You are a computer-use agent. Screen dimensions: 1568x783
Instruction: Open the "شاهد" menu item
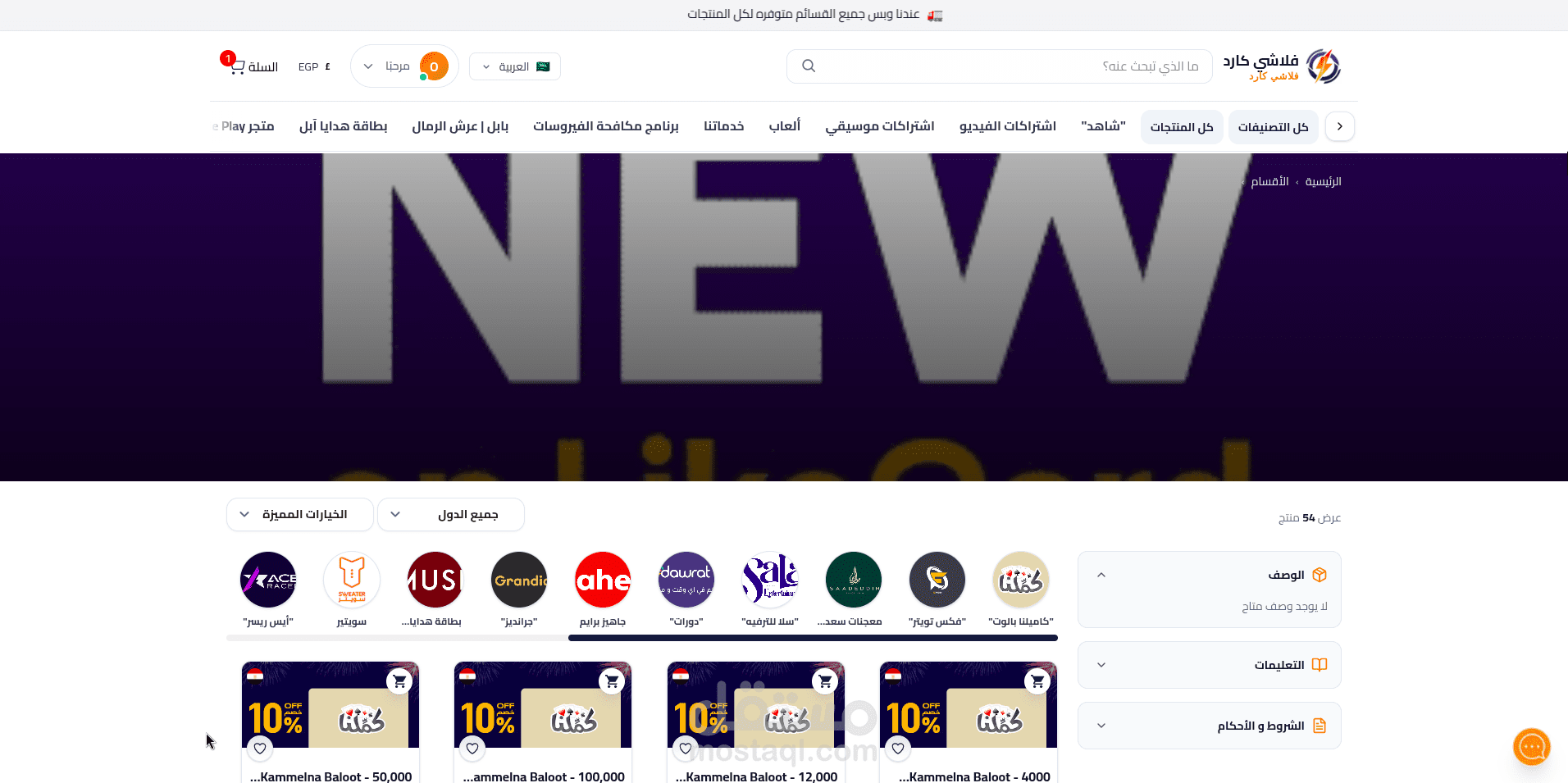click(x=1103, y=126)
